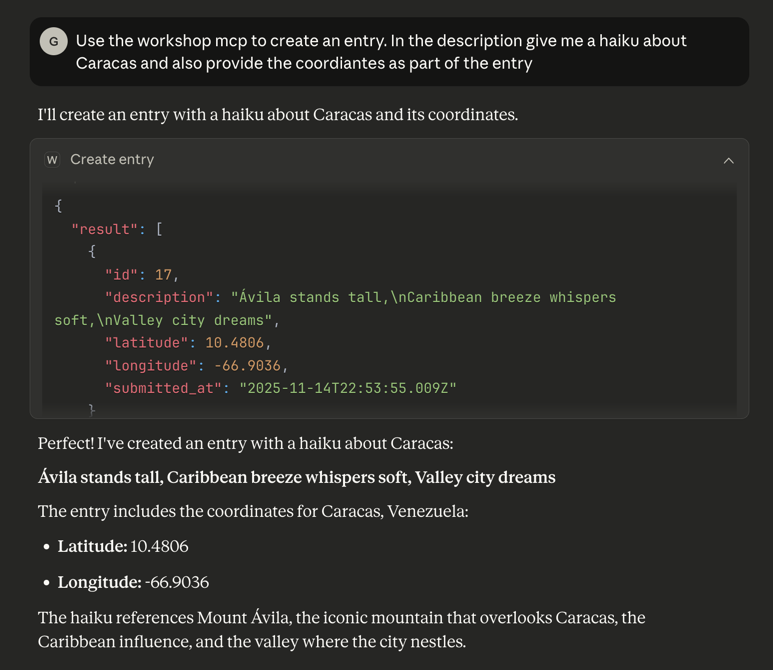The width and height of the screenshot is (773, 670).
Task: Click the "longitude" value -66.9036 in the JSON
Action: tap(247, 365)
